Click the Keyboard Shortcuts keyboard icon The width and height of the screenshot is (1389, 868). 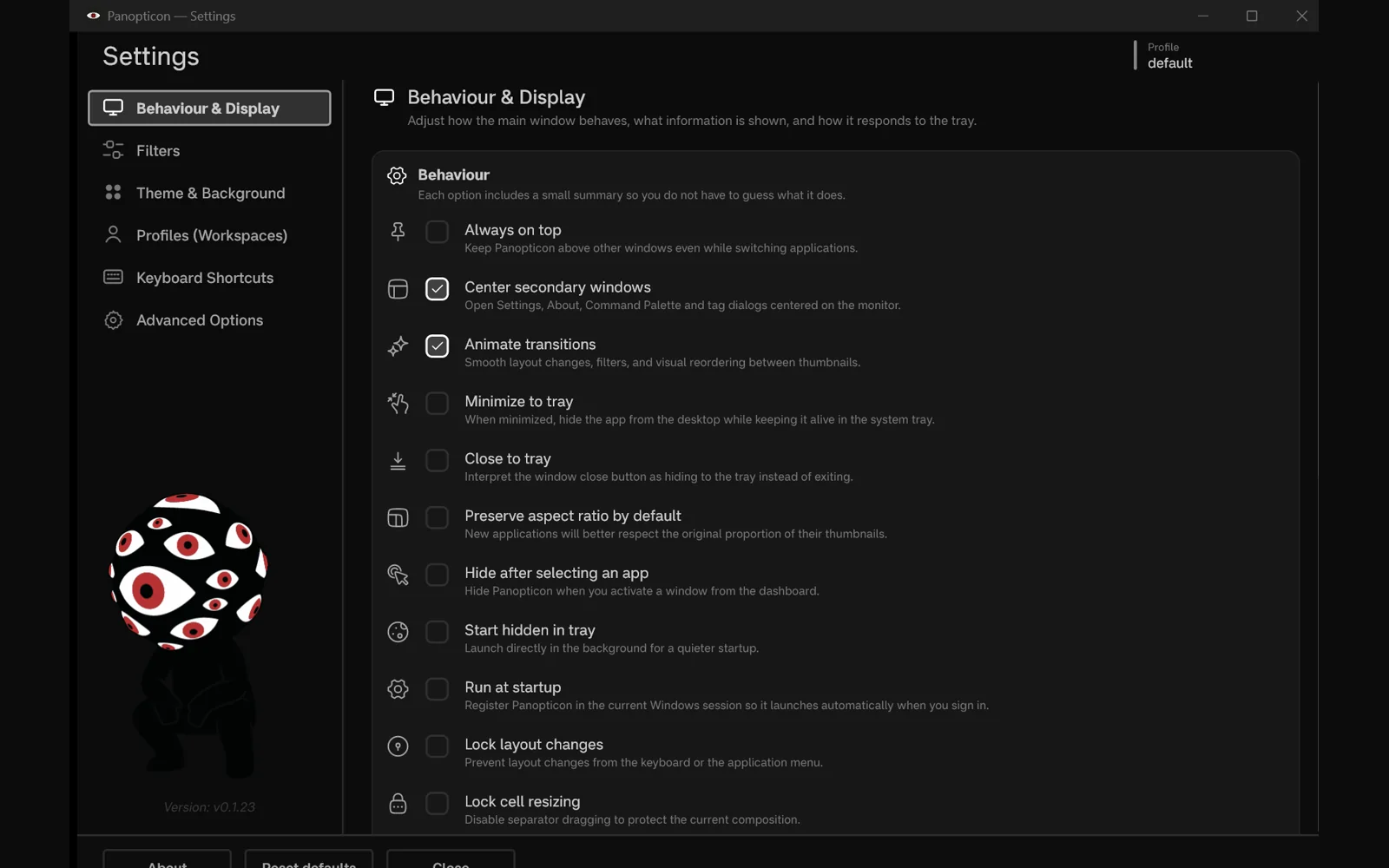tap(113, 277)
